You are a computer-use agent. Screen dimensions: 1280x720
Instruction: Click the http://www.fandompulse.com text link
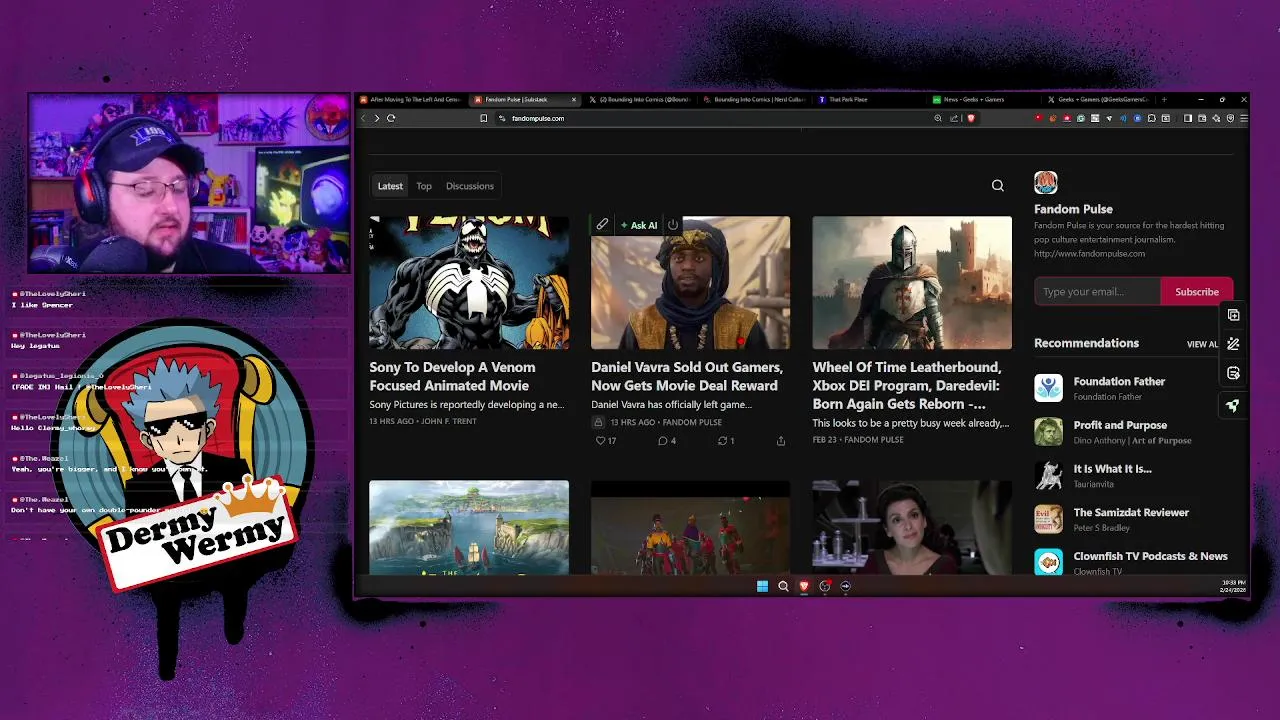pos(1090,254)
